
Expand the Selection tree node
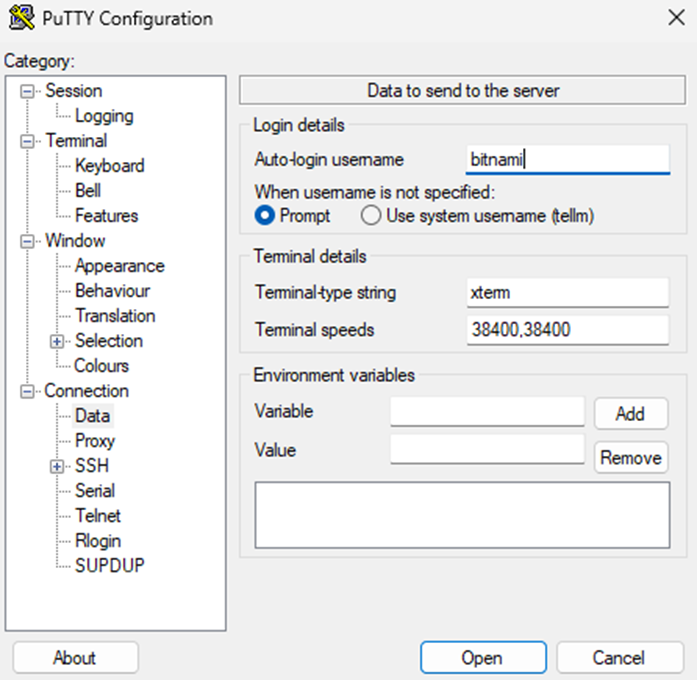point(57,342)
